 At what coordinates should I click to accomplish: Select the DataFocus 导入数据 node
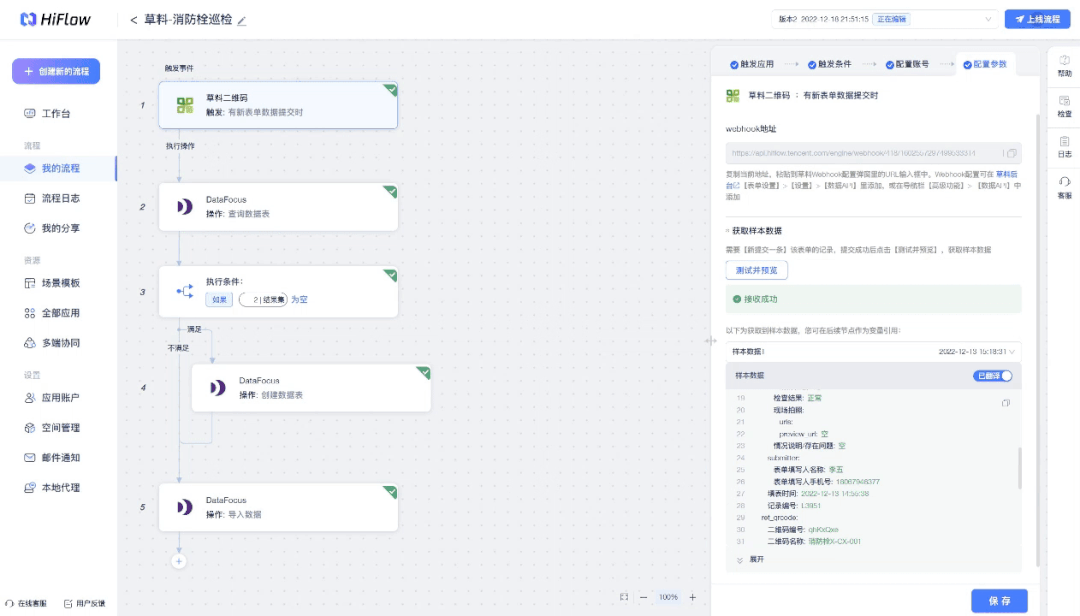(278, 507)
